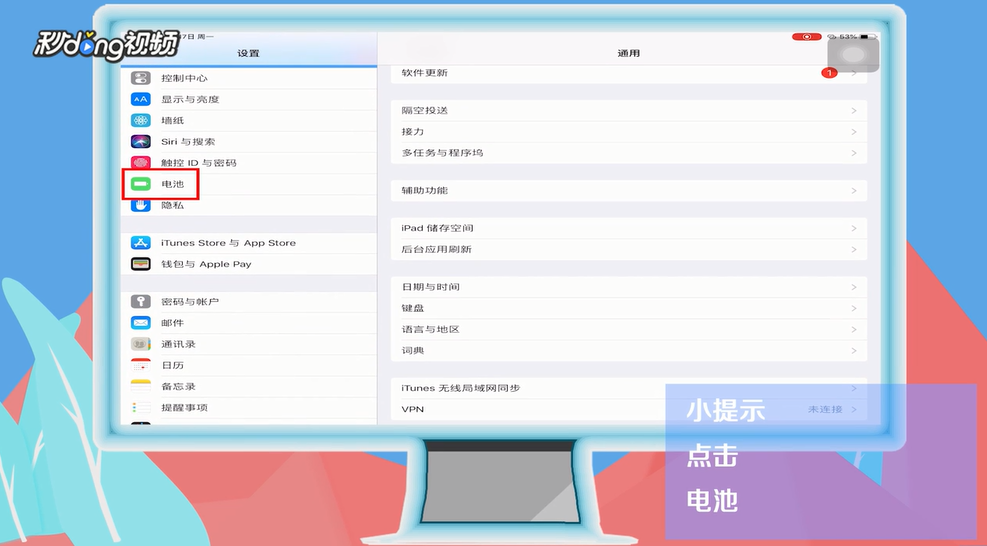Tap the Touch ID fingerprint icon
Viewport: 987px width, 546px height.
click(140, 162)
